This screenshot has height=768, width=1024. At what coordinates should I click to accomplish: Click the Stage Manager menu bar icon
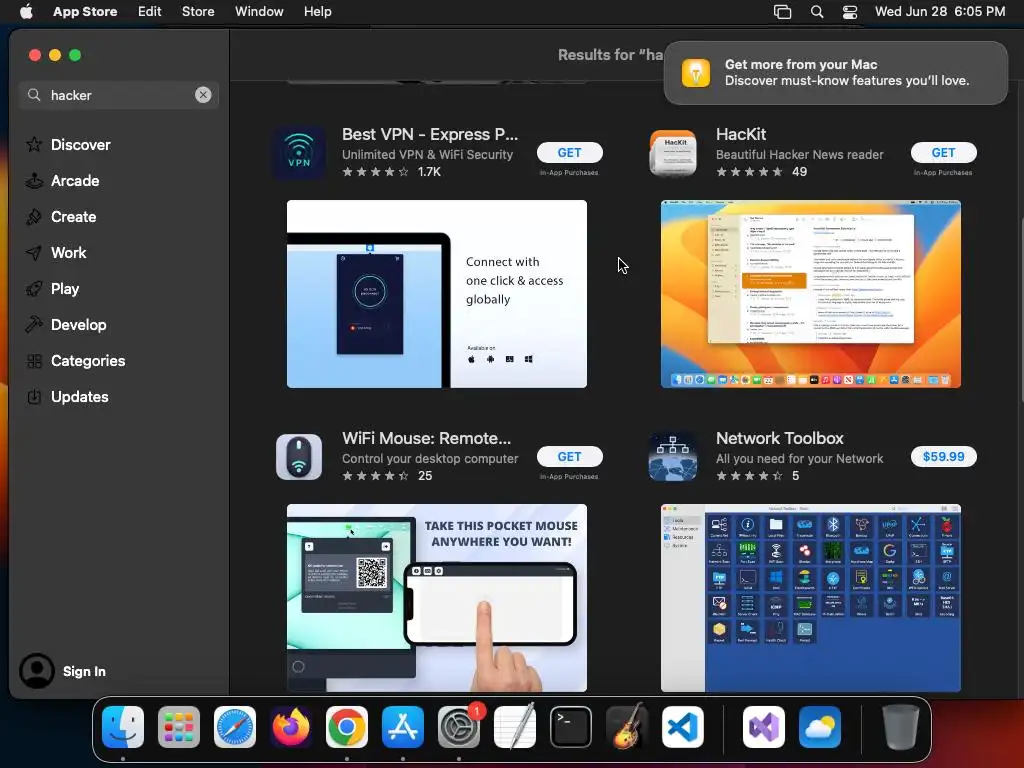[782, 11]
